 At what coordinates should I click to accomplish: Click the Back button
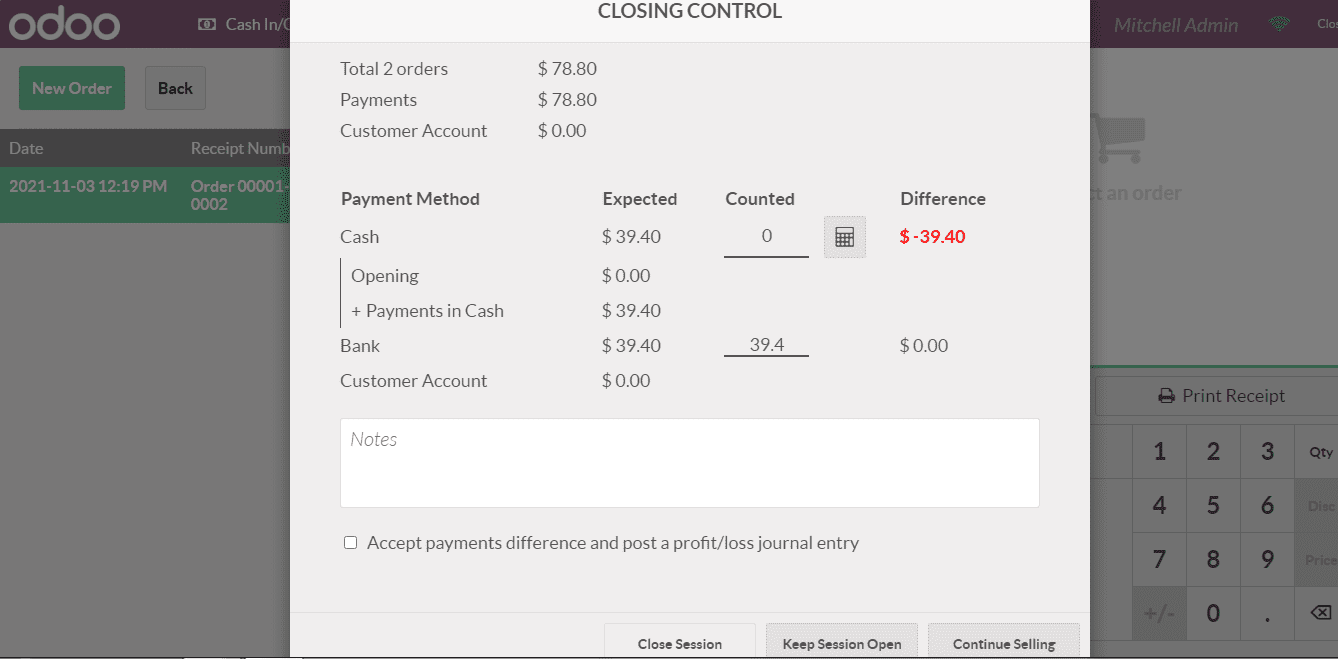tap(175, 88)
